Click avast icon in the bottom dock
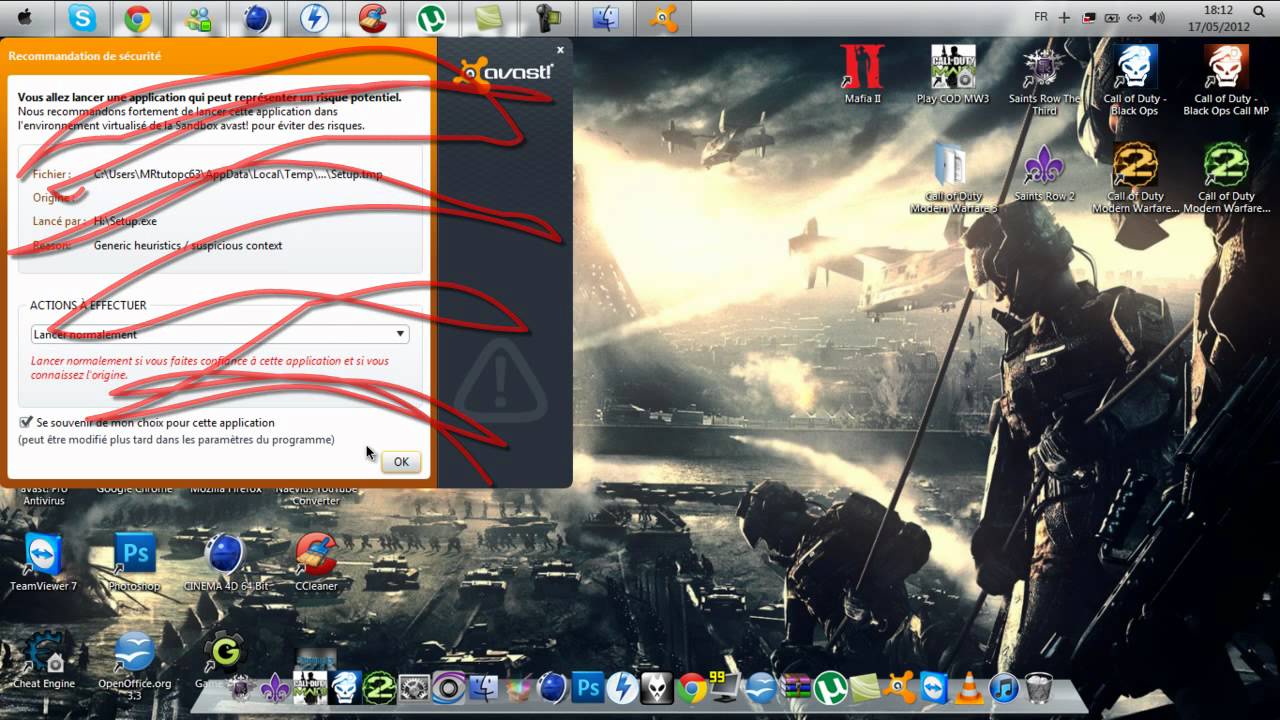Viewport: 1280px width, 720px height. tap(900, 687)
